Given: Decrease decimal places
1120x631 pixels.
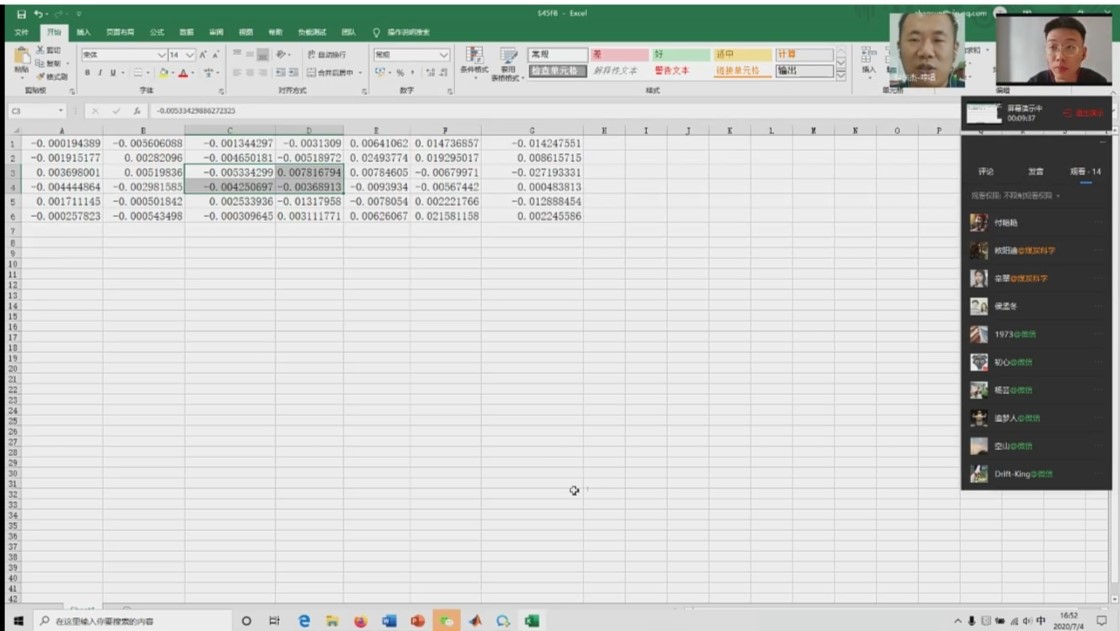Looking at the screenshot, I should click(x=444, y=73).
